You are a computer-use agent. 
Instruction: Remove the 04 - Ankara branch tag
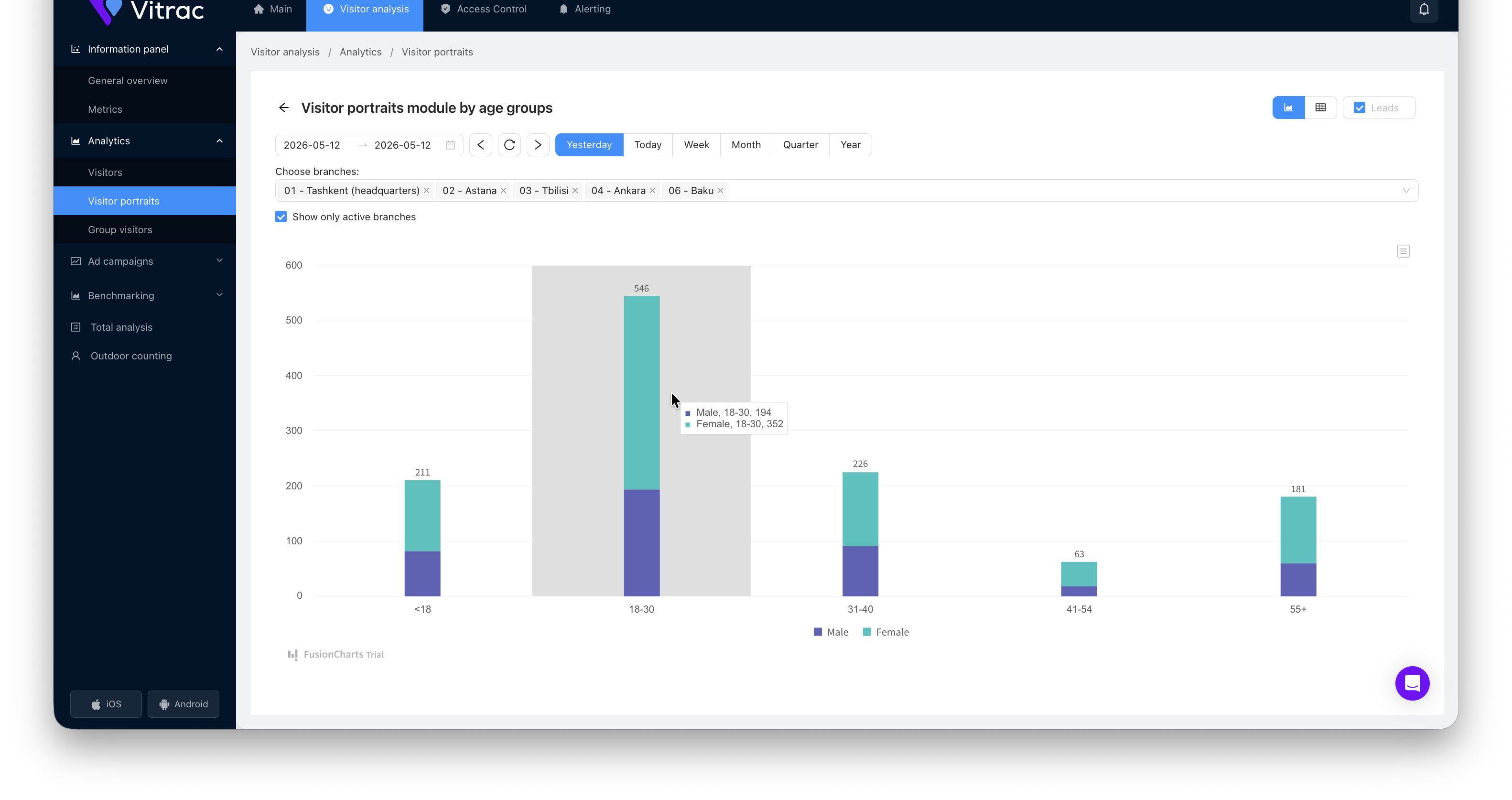point(653,191)
